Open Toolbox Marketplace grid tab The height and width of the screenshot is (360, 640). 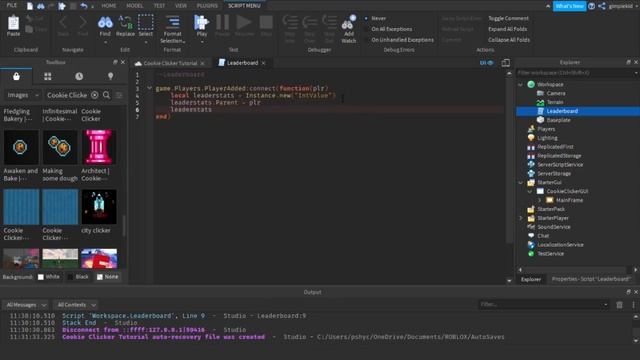click(48, 76)
